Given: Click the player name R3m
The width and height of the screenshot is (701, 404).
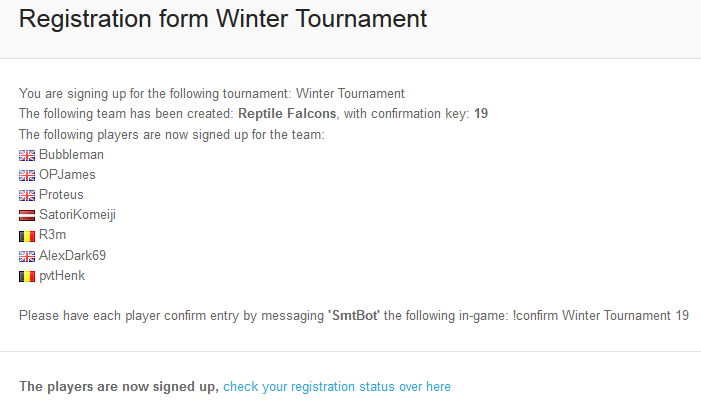Looking at the screenshot, I should coord(53,235).
